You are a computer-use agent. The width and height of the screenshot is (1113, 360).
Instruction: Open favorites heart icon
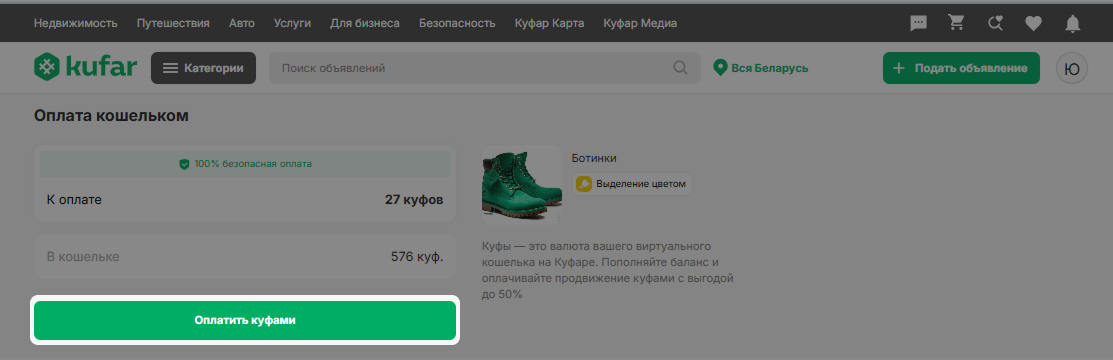(x=1034, y=23)
